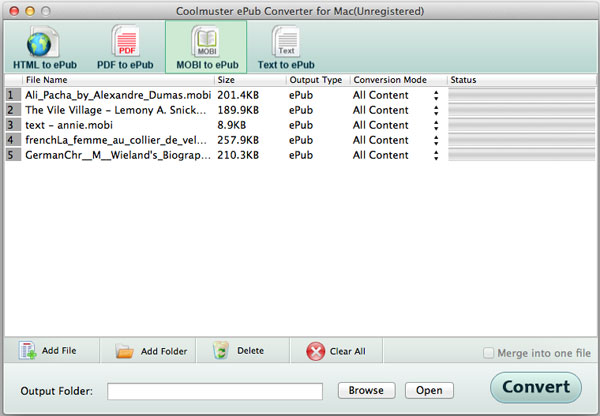
Task: Click the Add Folder icon
Action: click(x=124, y=351)
